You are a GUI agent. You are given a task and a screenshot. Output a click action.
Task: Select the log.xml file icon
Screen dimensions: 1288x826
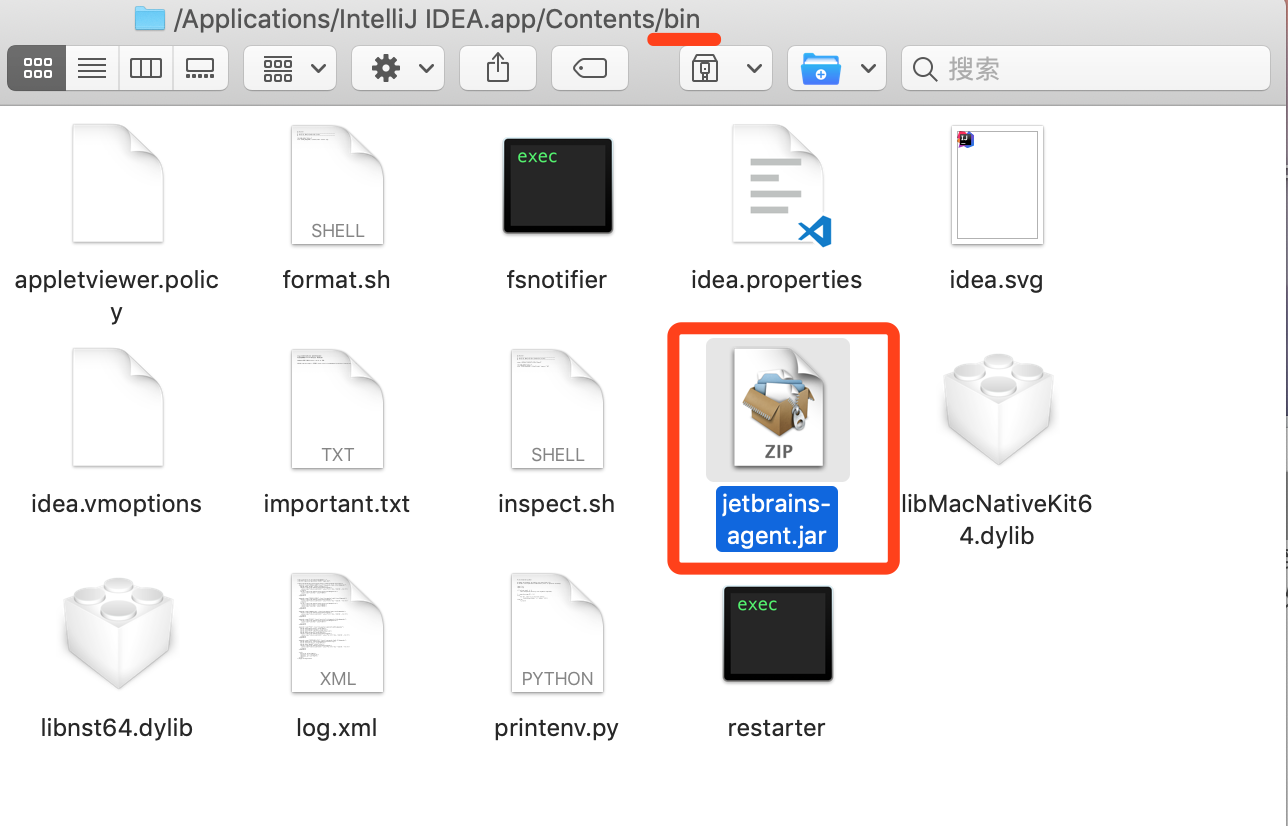[337, 632]
